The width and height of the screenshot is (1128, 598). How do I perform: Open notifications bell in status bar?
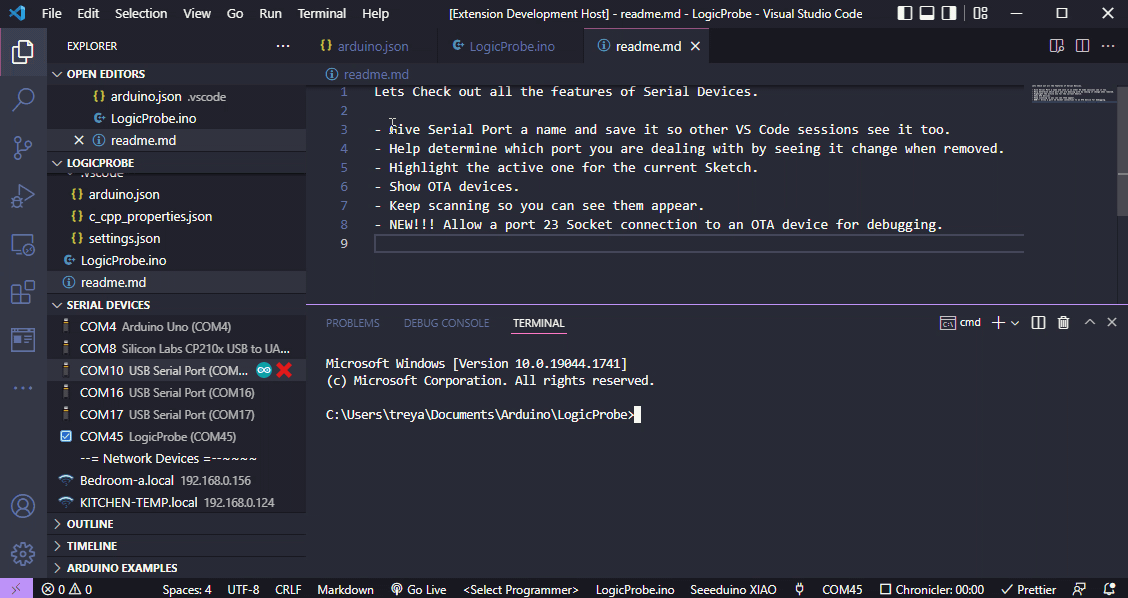pyautogui.click(x=1109, y=589)
